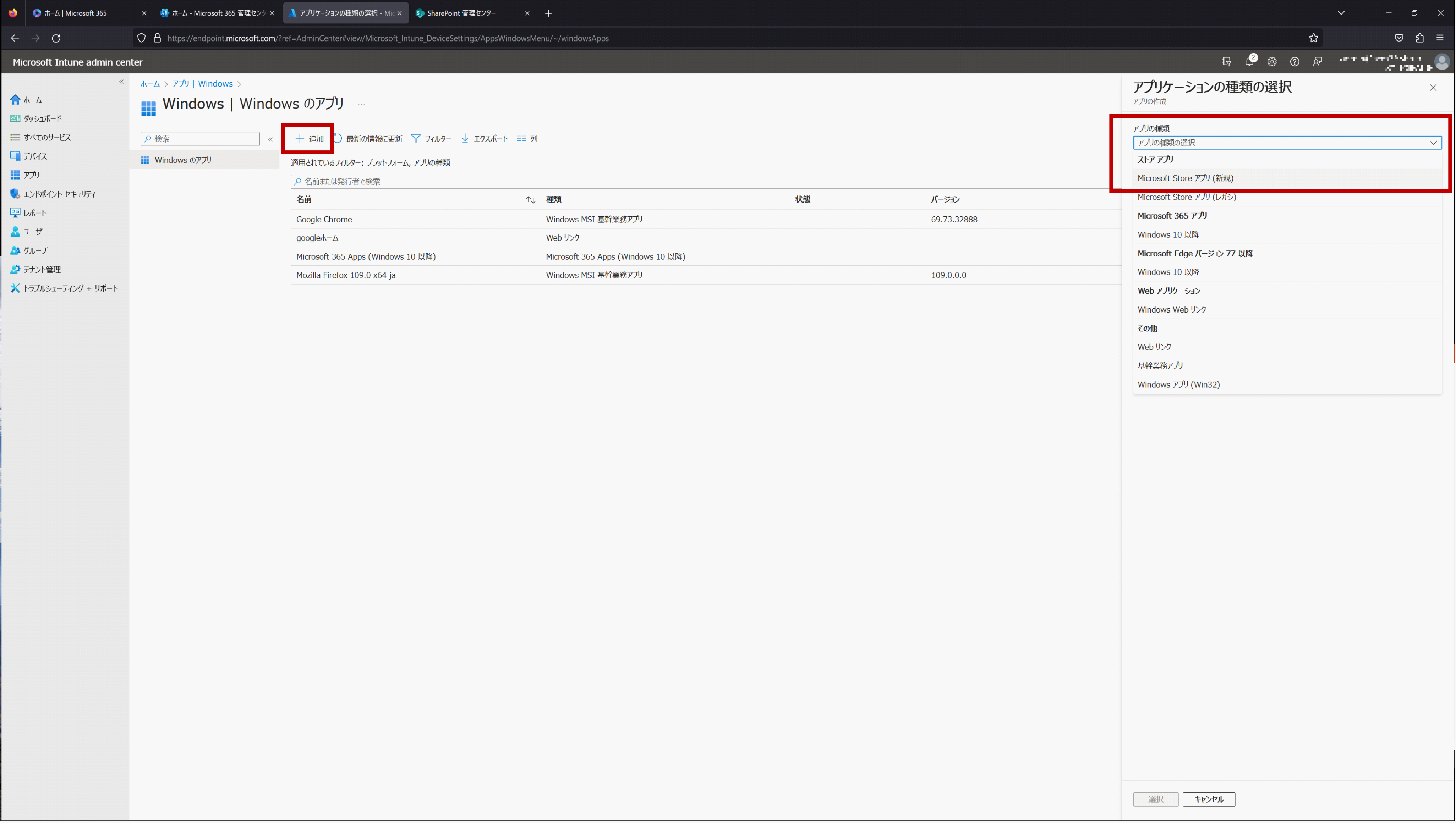
Task: Collapse the left navigation sidebar
Action: (121, 82)
